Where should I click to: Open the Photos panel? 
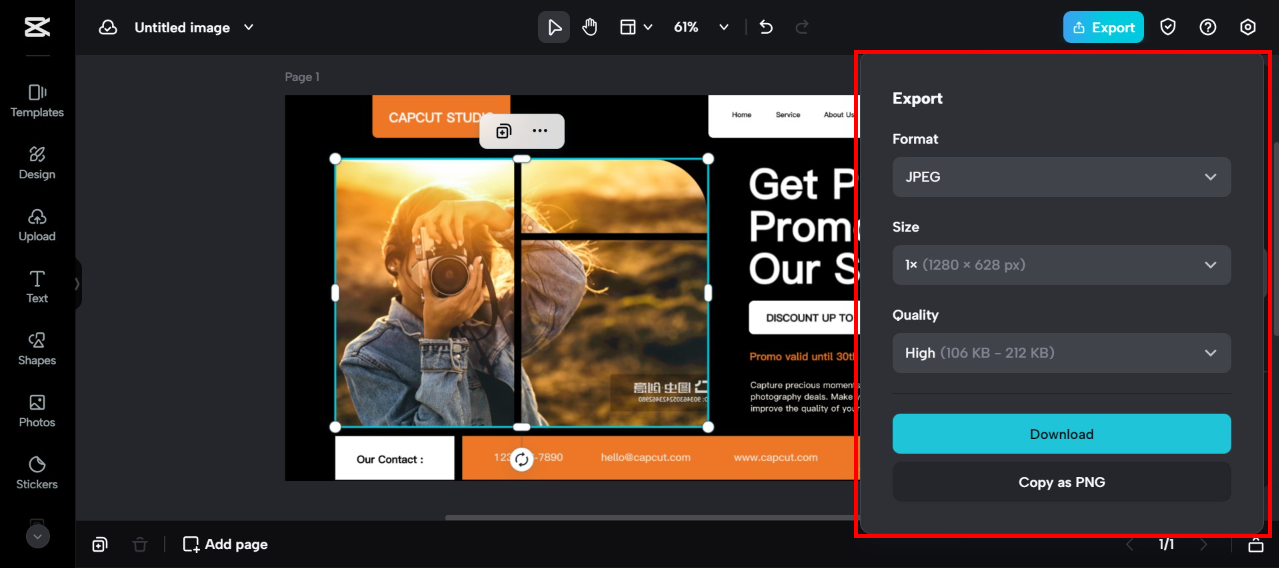click(37, 411)
